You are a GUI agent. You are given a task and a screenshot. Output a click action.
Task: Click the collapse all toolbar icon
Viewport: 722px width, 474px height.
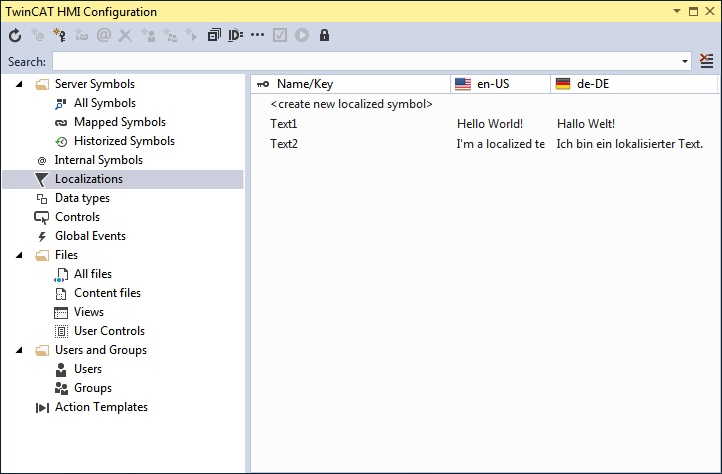point(214,35)
